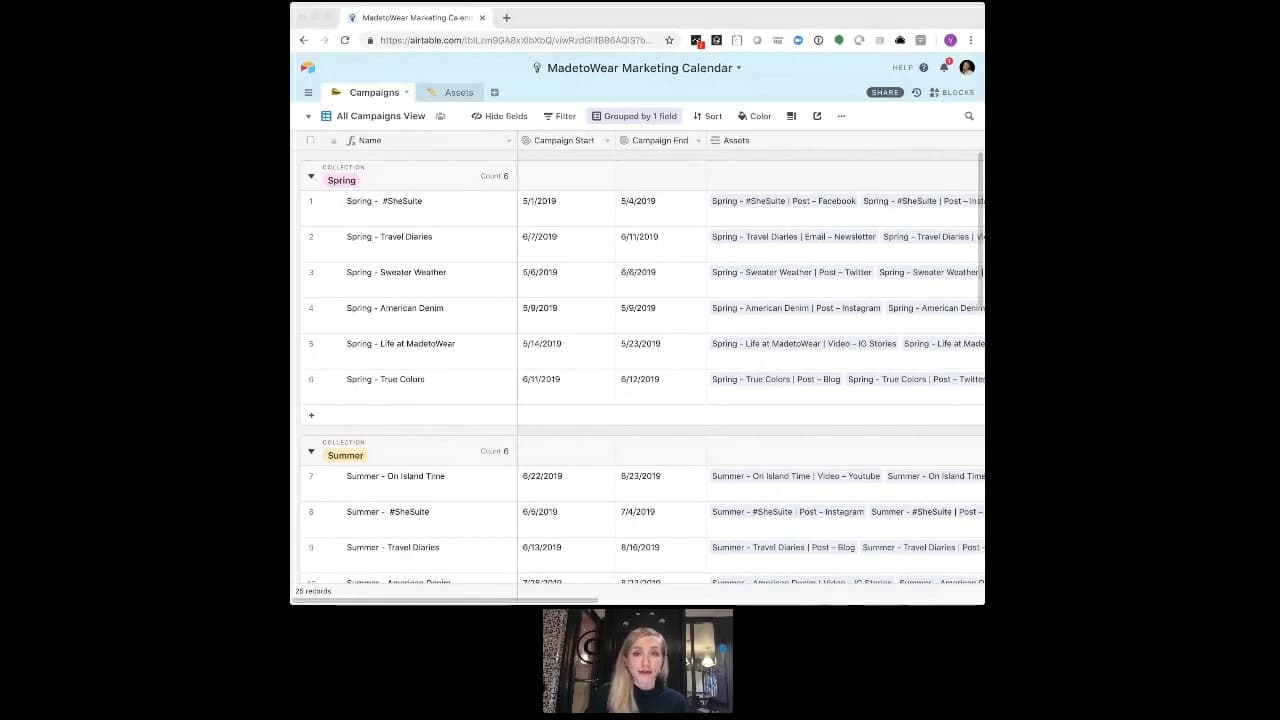This screenshot has height=720, width=1280.
Task: Open Blocks panel
Action: [952, 92]
